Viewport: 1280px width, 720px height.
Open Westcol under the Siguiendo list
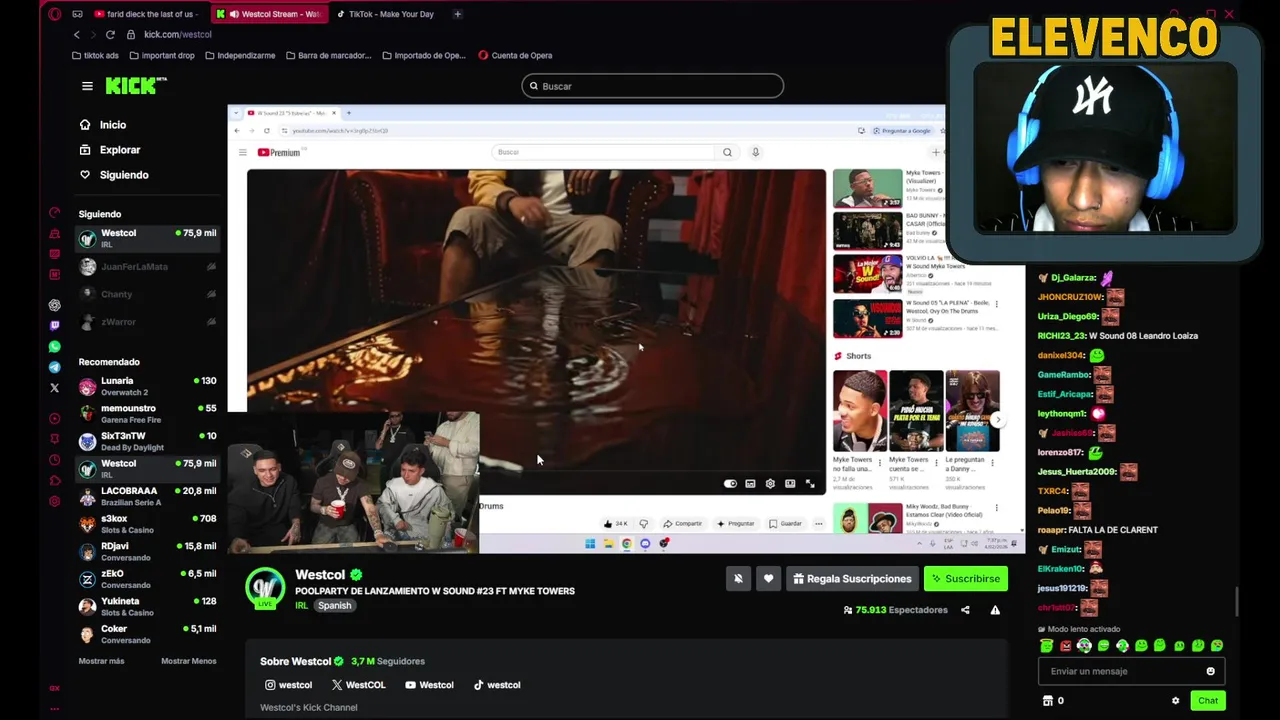(x=148, y=238)
